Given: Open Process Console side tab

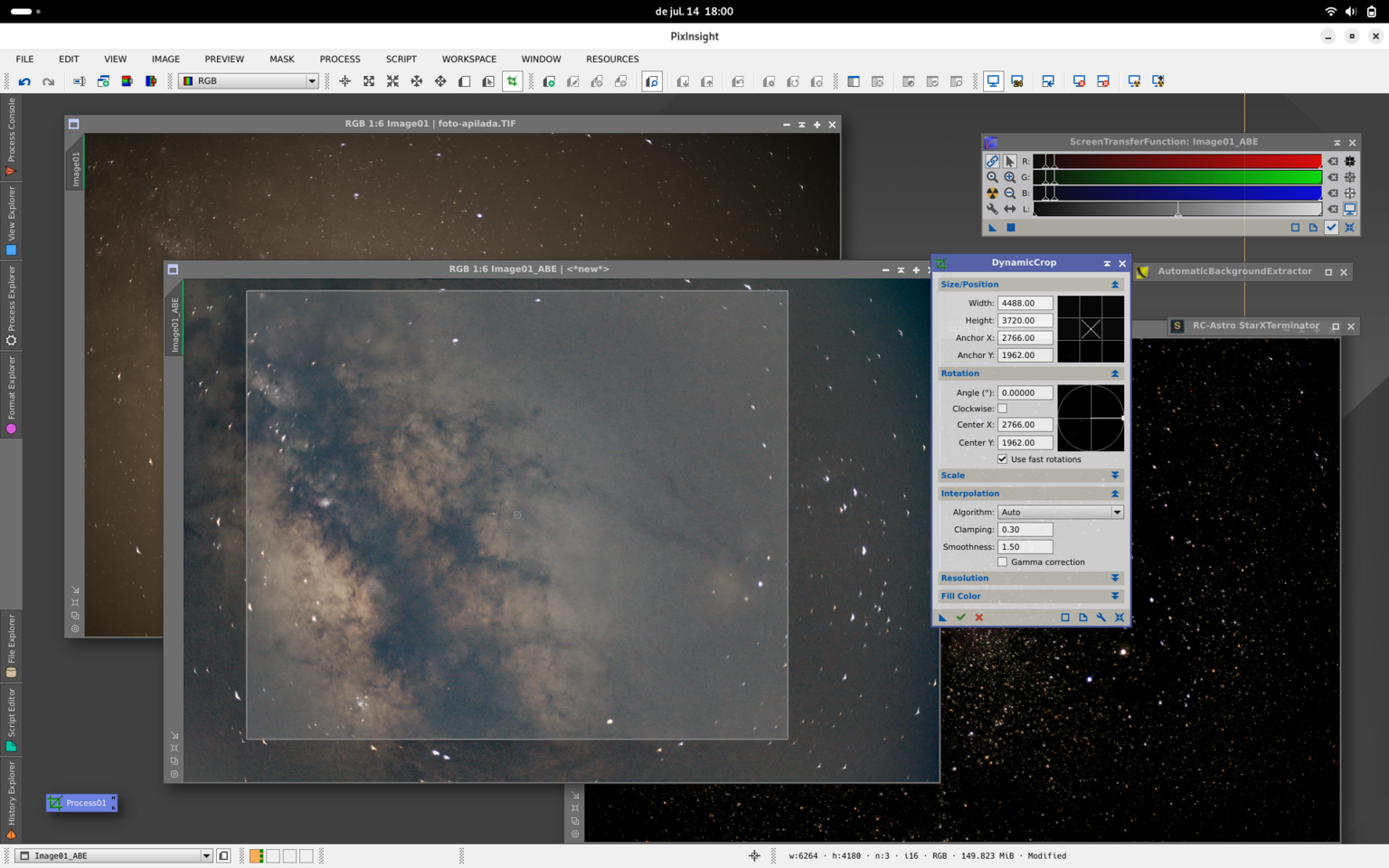Looking at the screenshot, I should click(11, 137).
